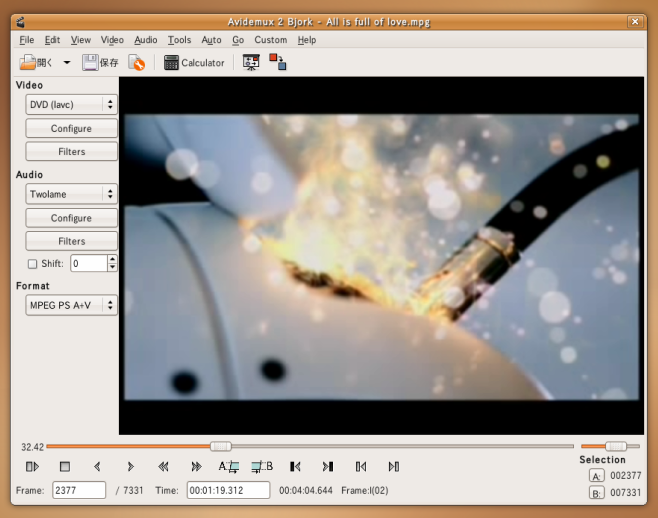Open the File menu
The image size is (658, 518).
(x=26, y=40)
